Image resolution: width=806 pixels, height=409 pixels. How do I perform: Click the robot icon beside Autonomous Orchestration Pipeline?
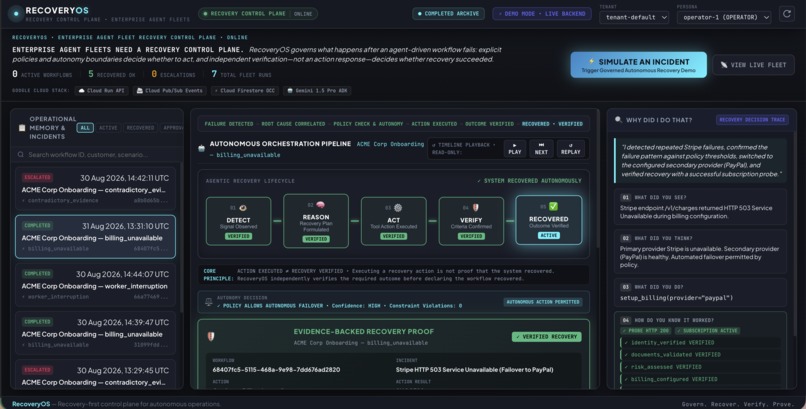tap(202, 148)
